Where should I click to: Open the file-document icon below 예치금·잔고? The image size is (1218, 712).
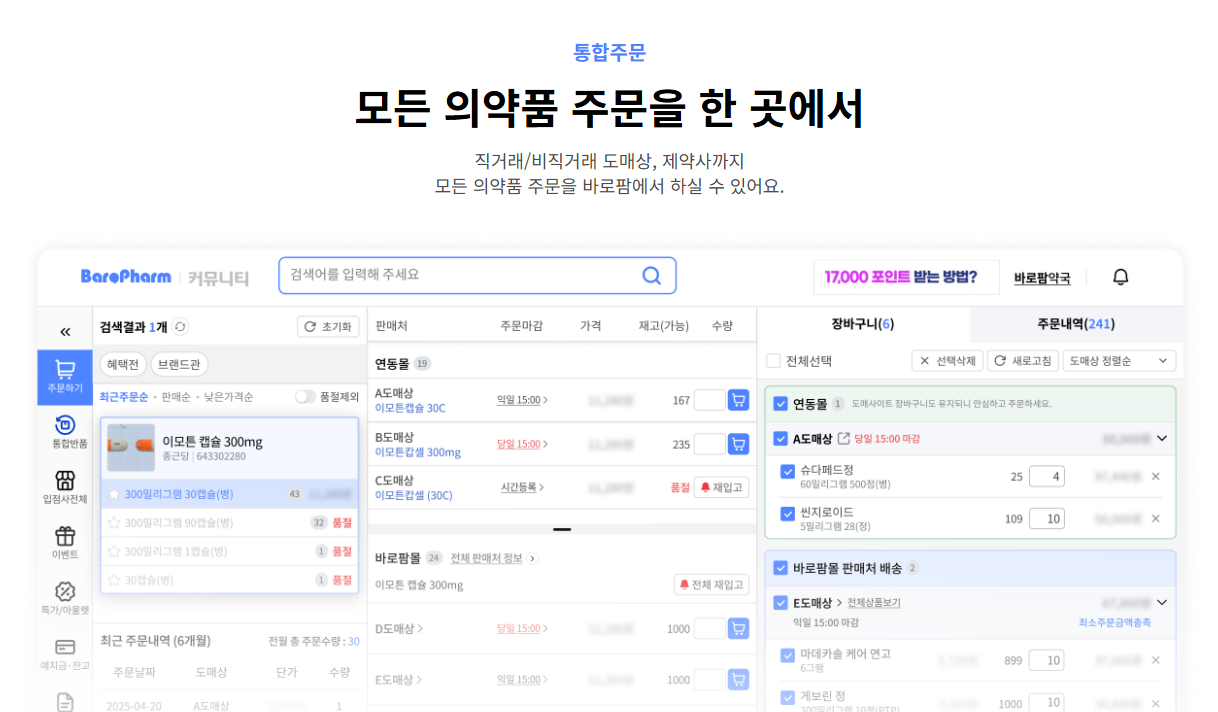66,701
